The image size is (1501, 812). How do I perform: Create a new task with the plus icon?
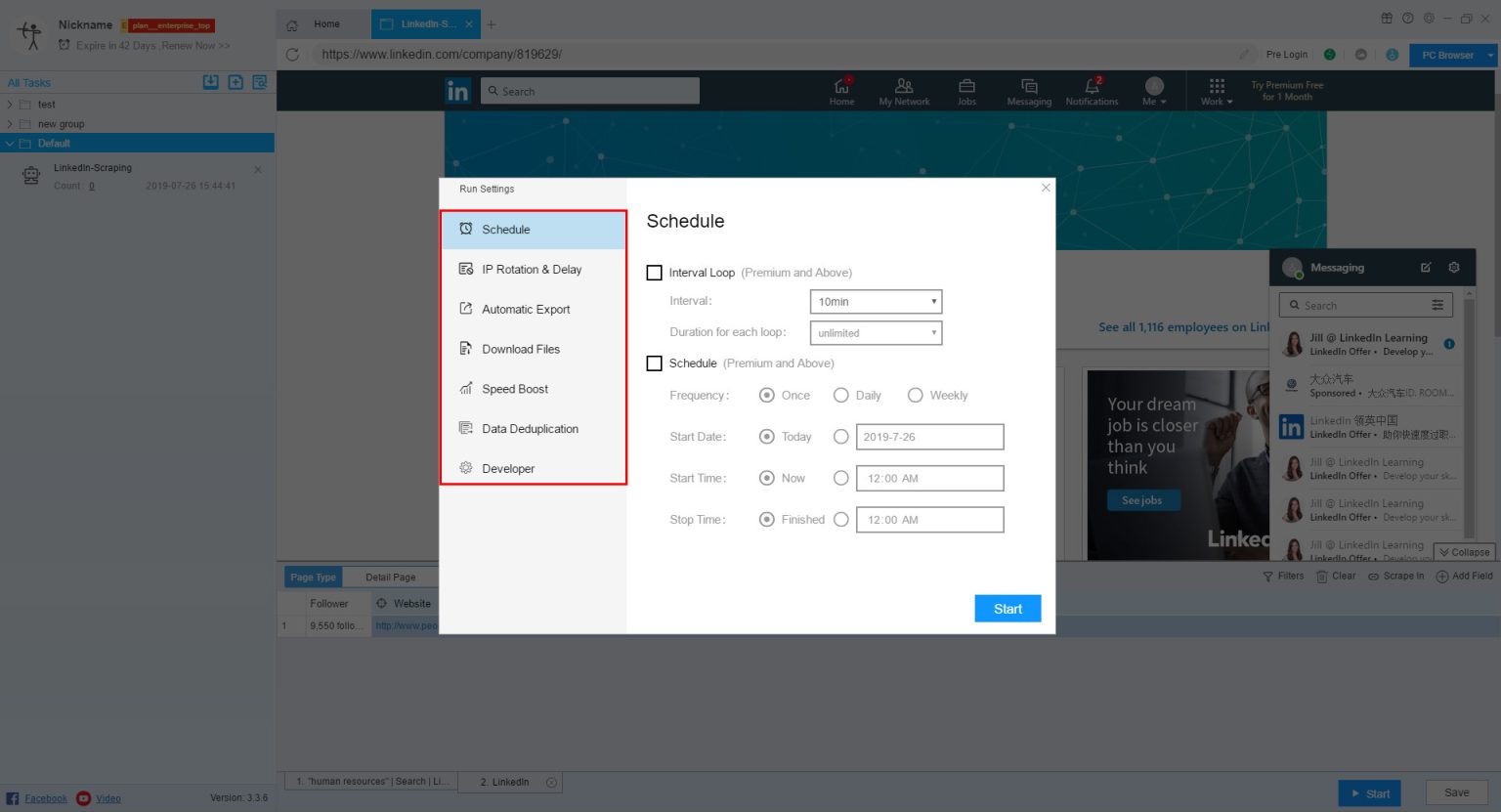[x=235, y=82]
